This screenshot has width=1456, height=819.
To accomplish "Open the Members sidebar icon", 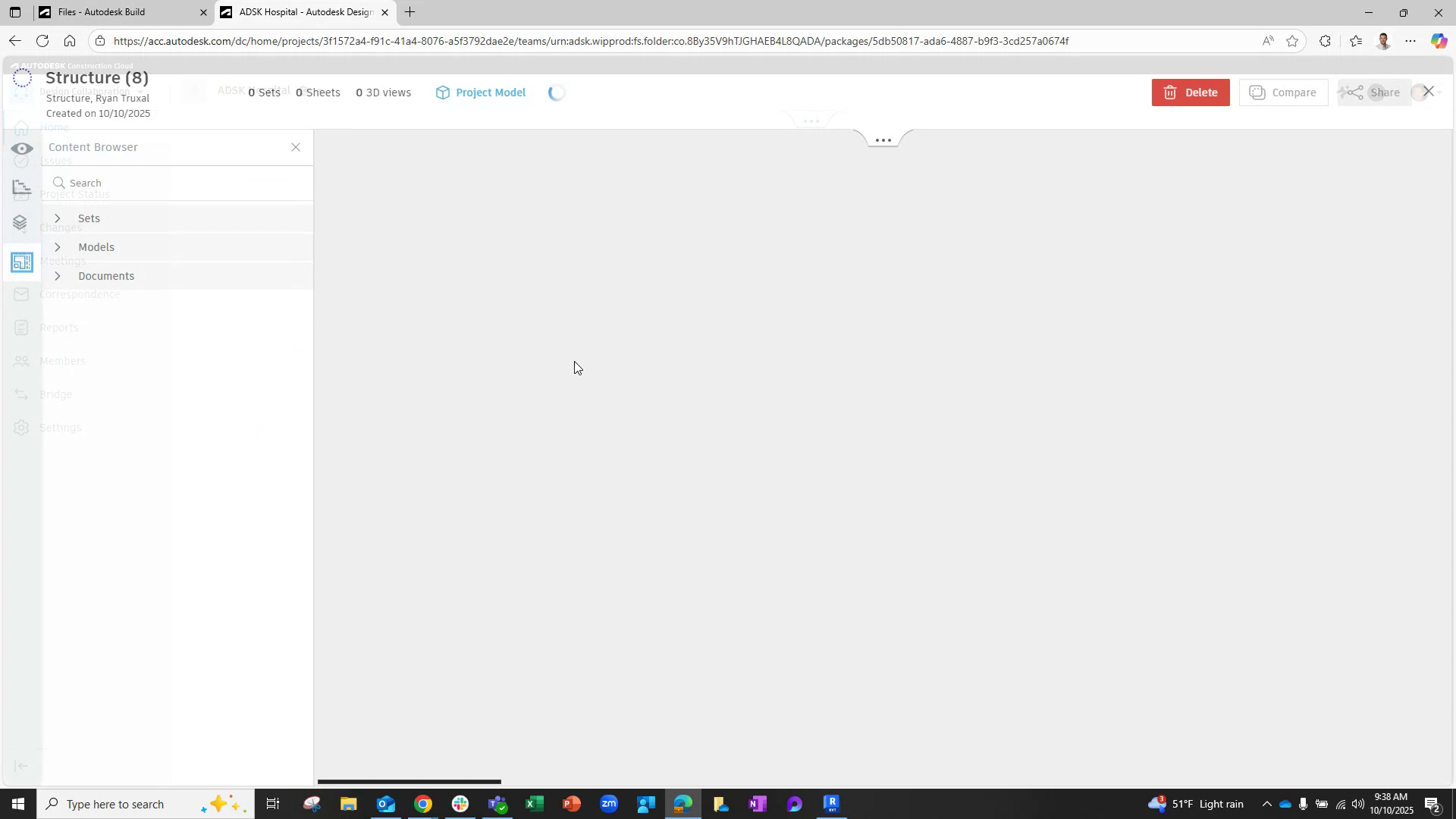I will 22,361.
